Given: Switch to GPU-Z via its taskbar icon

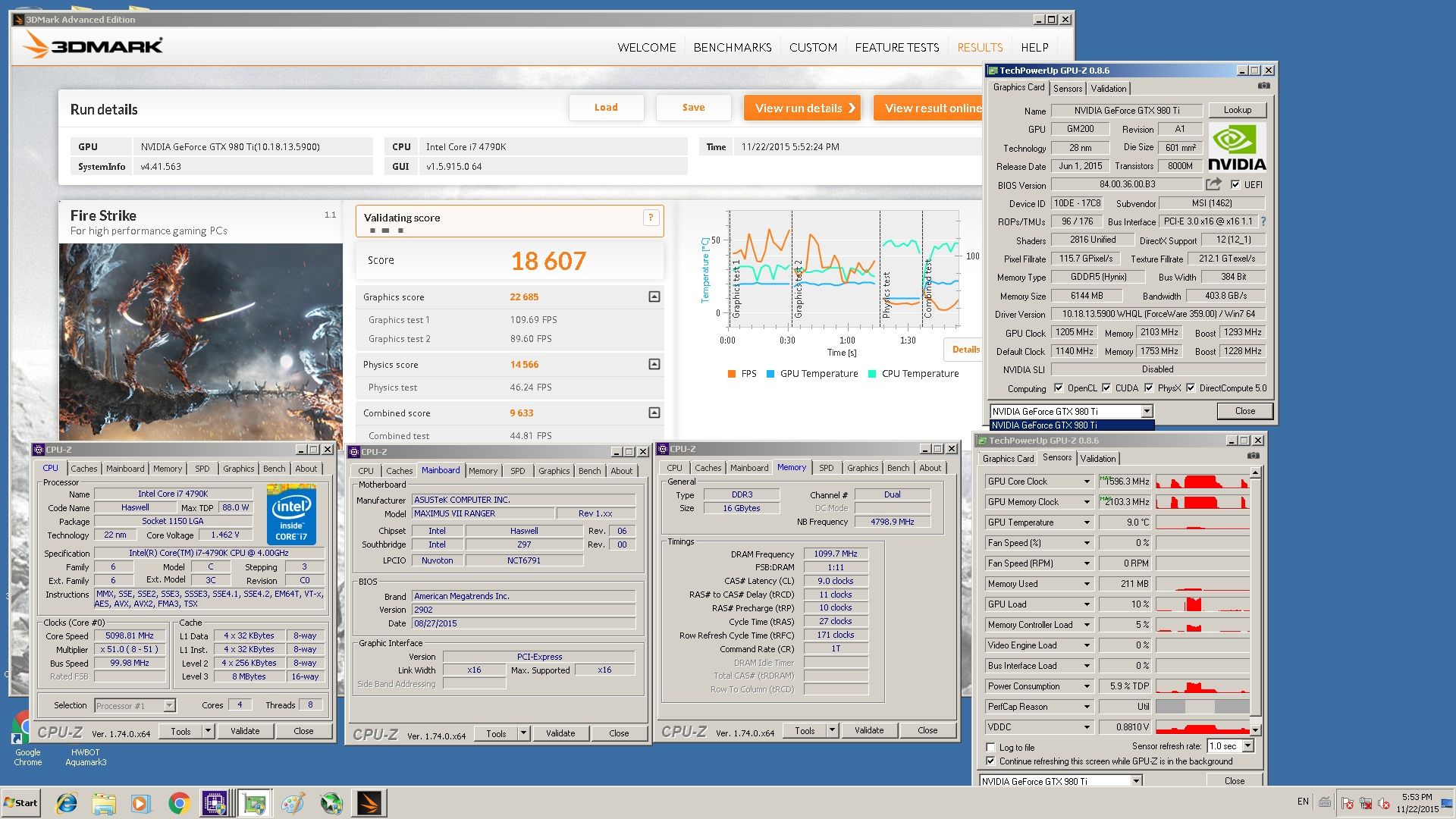Looking at the screenshot, I should 255,802.
